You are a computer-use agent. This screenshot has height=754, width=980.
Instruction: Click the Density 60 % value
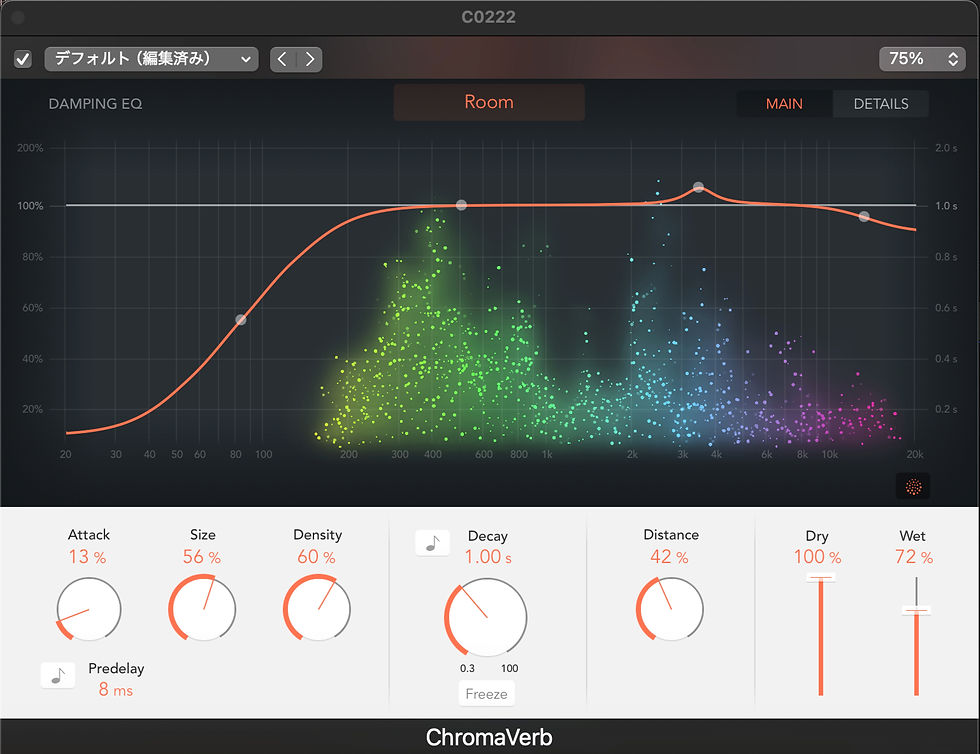[x=316, y=556]
